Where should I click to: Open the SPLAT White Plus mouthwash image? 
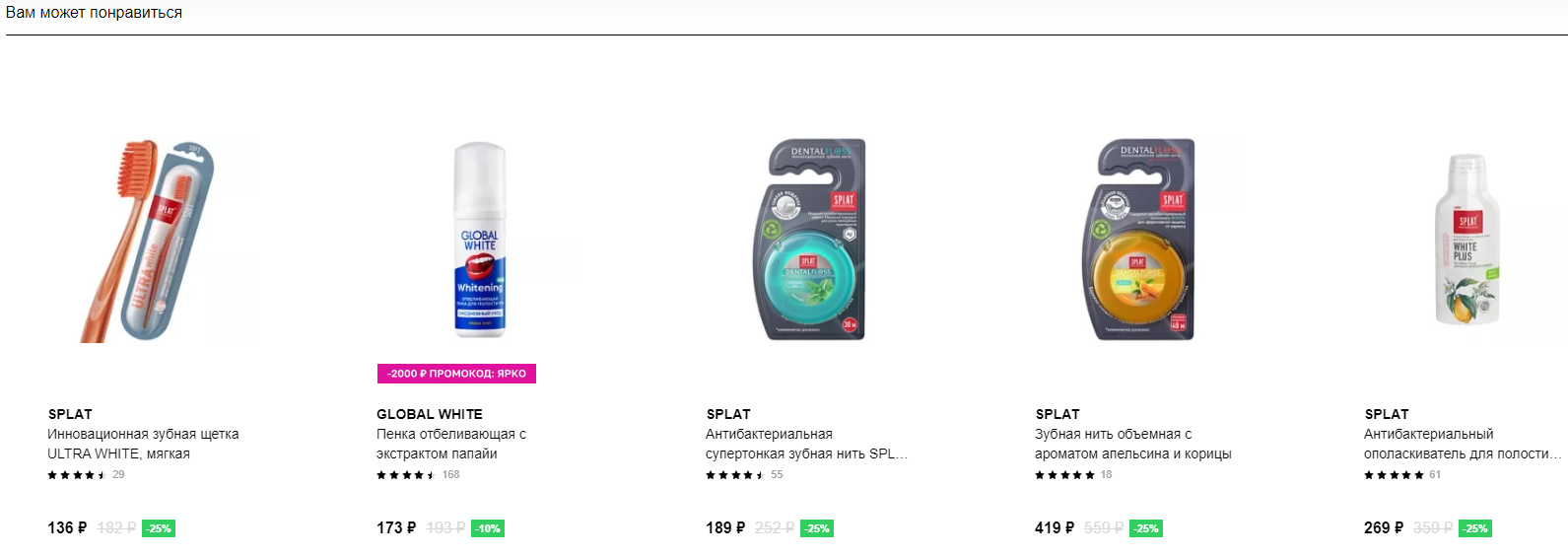1466,241
